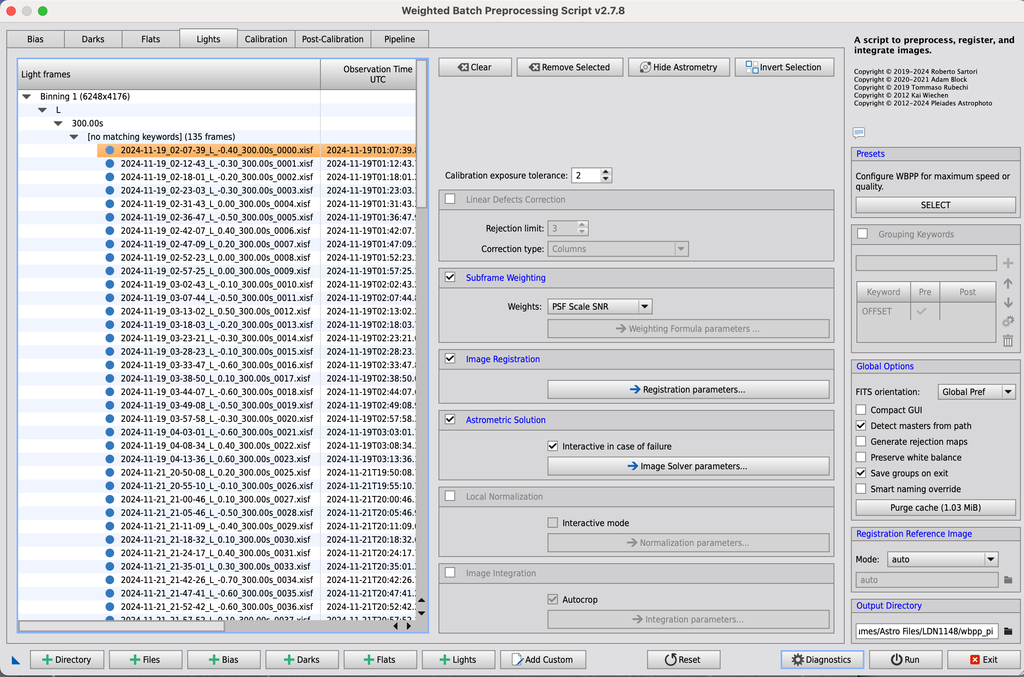Add Darks frames
The width and height of the screenshot is (1024, 677).
(302, 659)
